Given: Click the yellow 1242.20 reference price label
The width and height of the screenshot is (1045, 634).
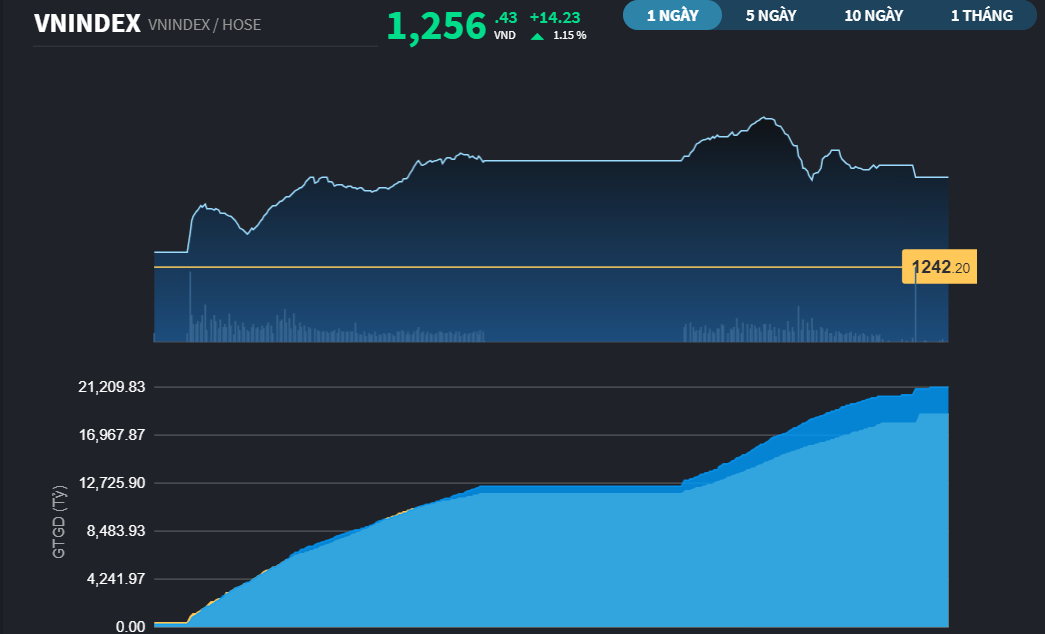Looking at the screenshot, I should pos(940,267).
